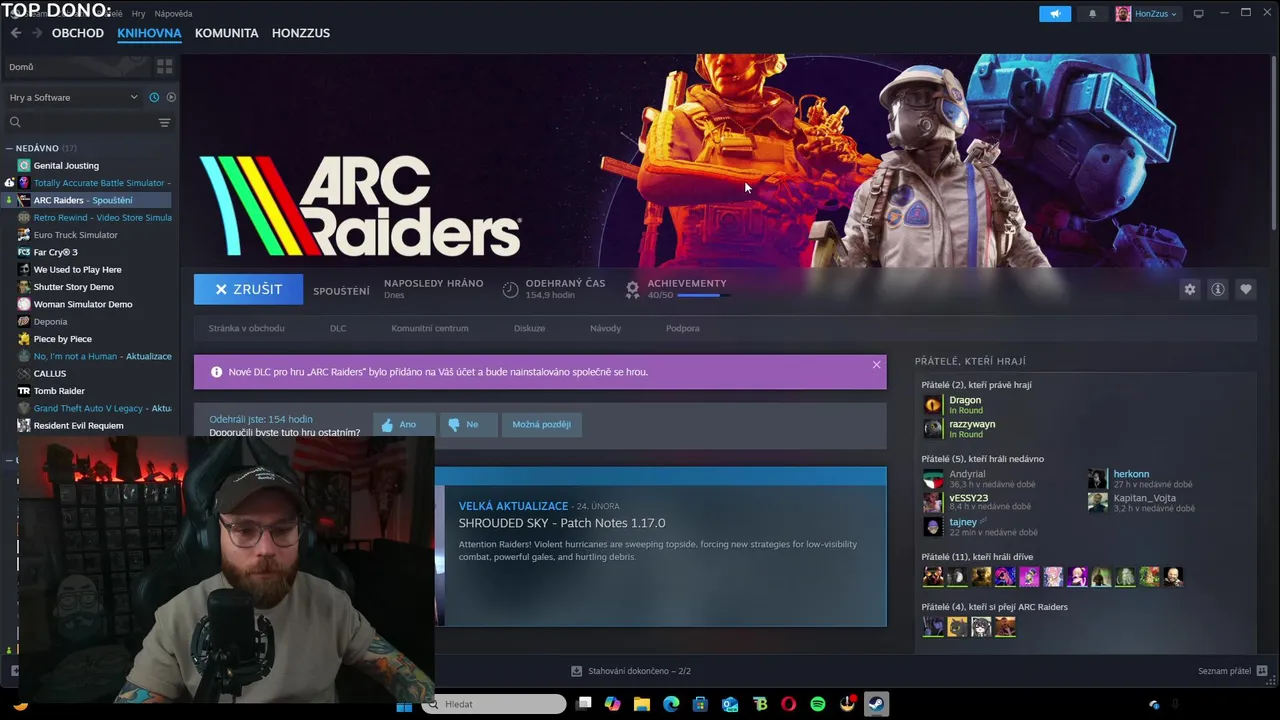The image size is (1280, 720).
Task: Open advanced library filter options icon
Action: click(x=164, y=122)
